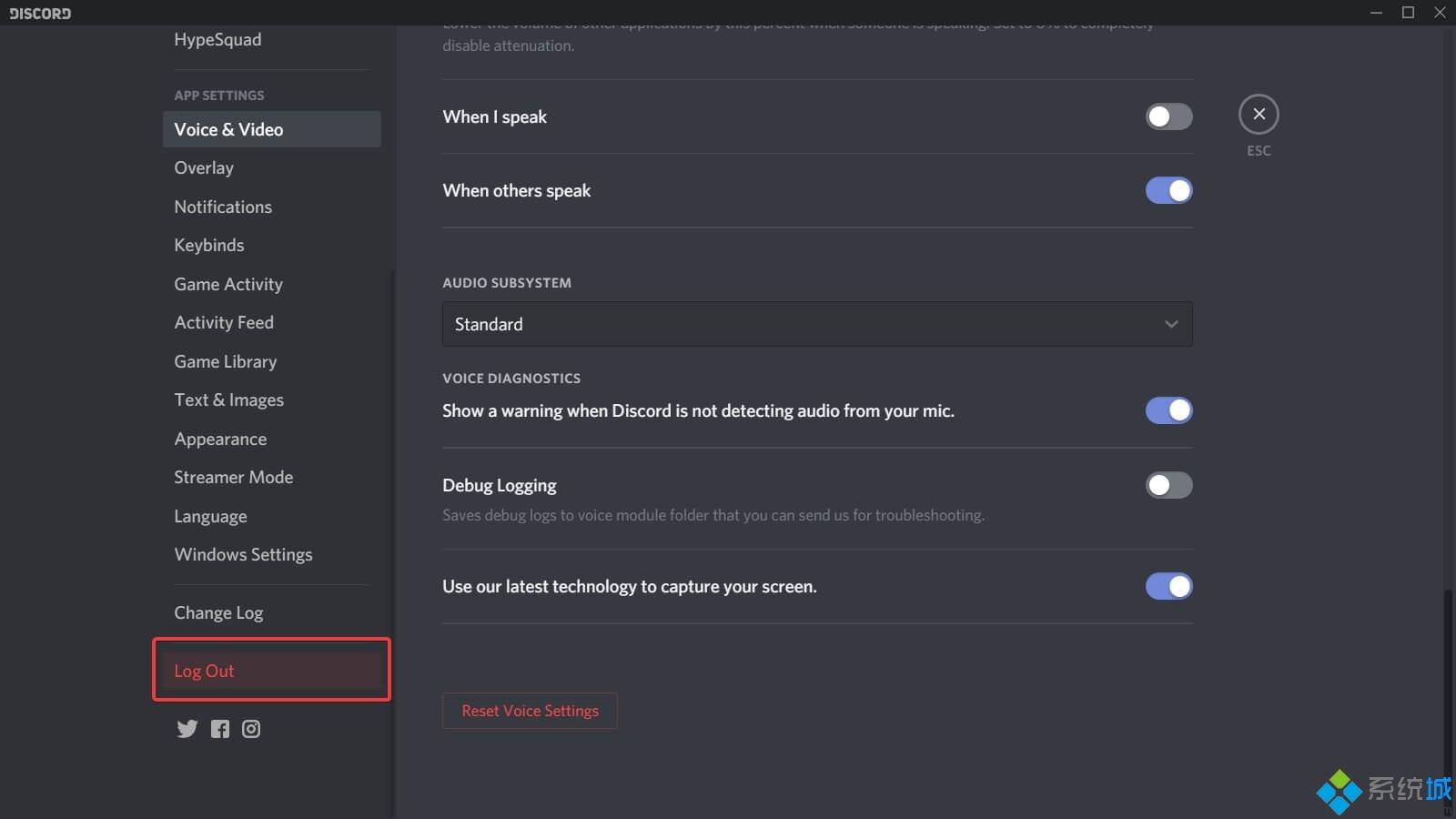Maximize the Discord window
The height and width of the screenshot is (819, 1456).
[1408, 12]
